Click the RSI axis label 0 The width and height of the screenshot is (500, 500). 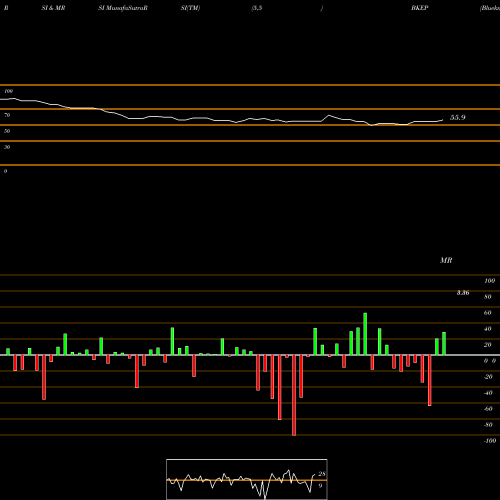5,171
